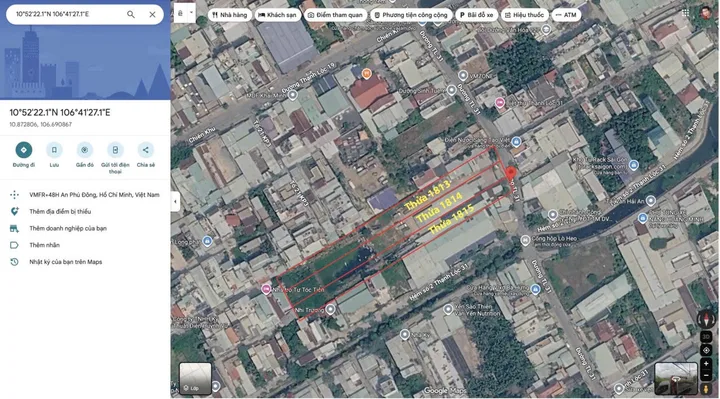Filter by Hiệu thuốc chip
This screenshot has width=720, height=399.
(x=524, y=15)
